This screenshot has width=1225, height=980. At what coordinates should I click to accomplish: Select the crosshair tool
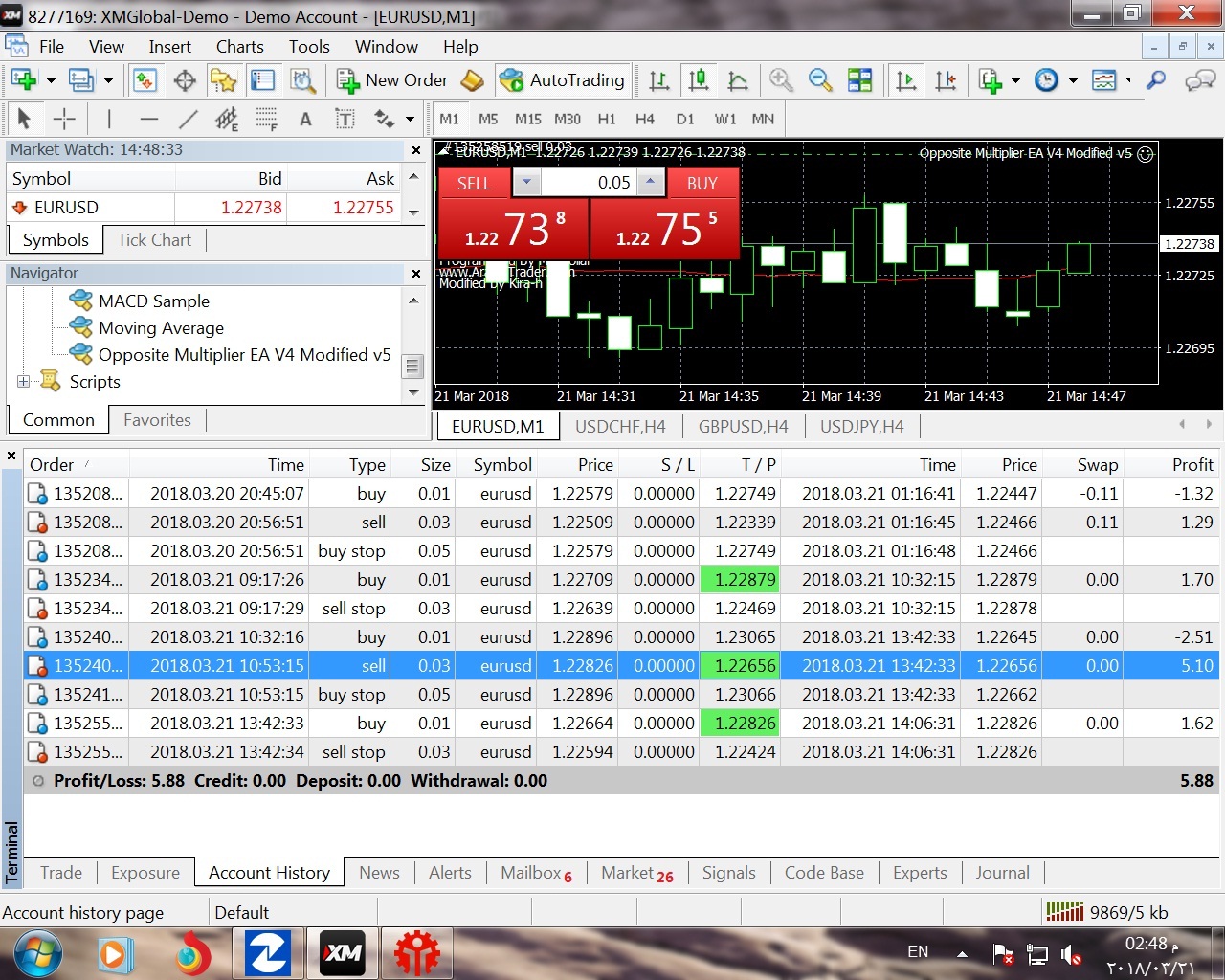64,119
